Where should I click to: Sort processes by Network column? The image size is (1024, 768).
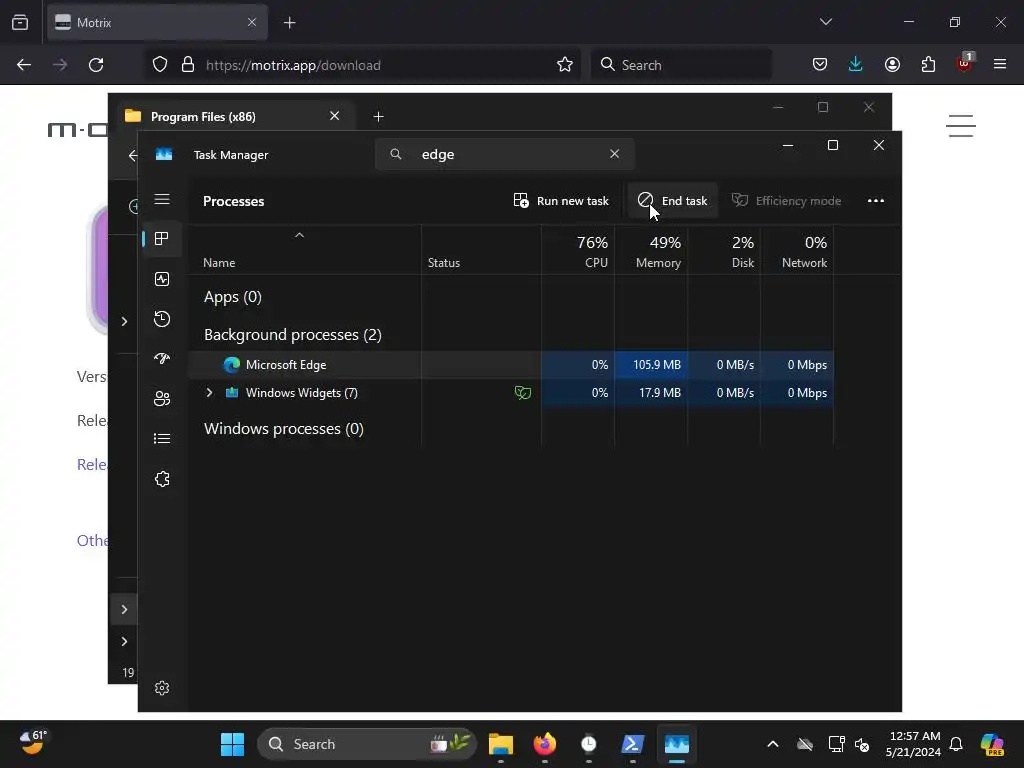pos(797,251)
